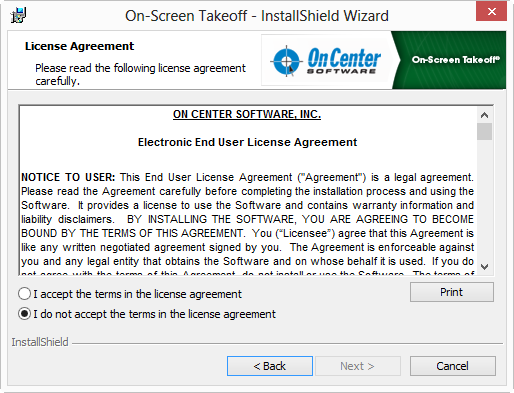Click the greyed-out 'Next >' button
The image size is (514, 393).
tap(358, 366)
